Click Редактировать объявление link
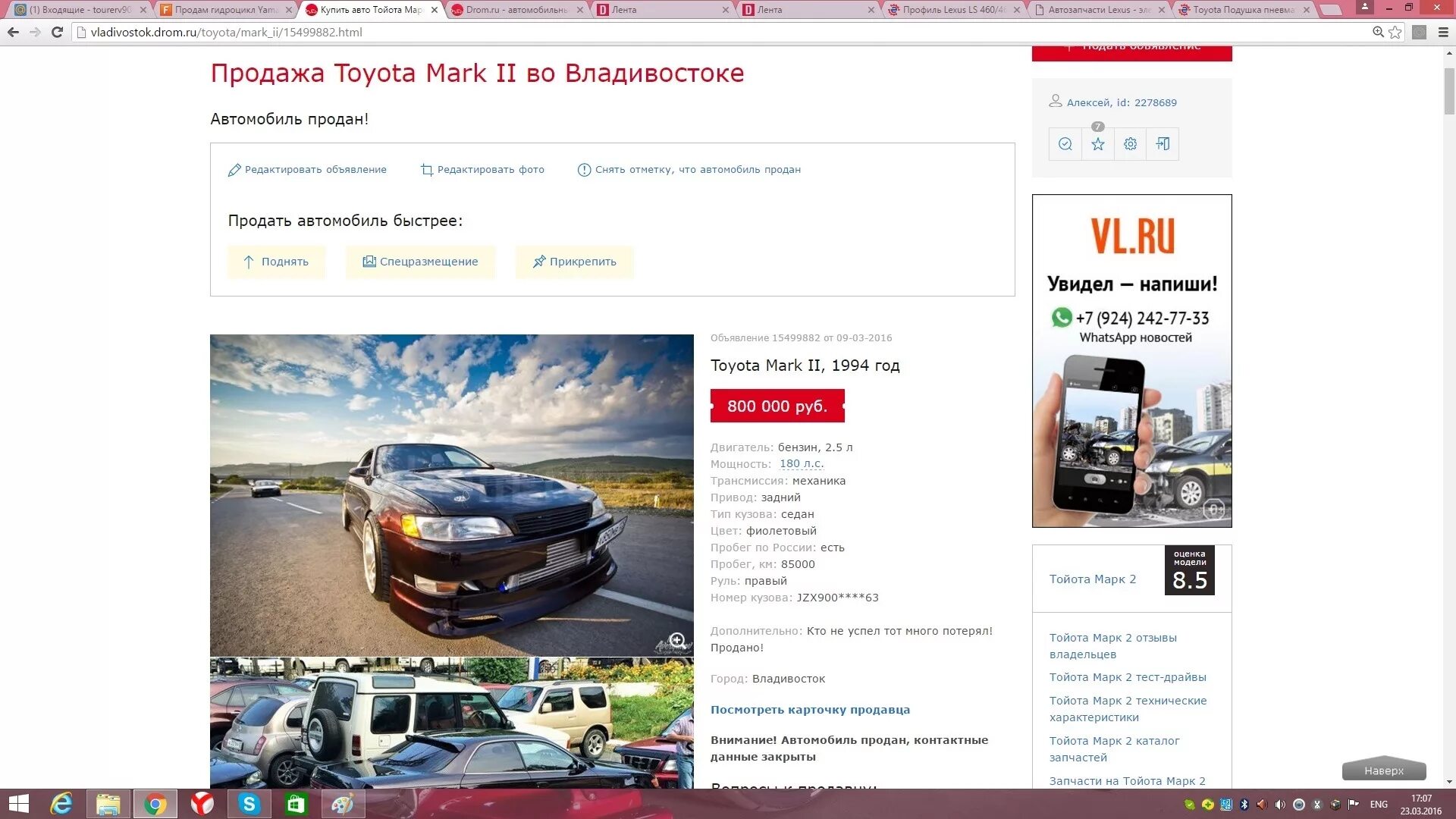1456x819 pixels. [x=307, y=170]
